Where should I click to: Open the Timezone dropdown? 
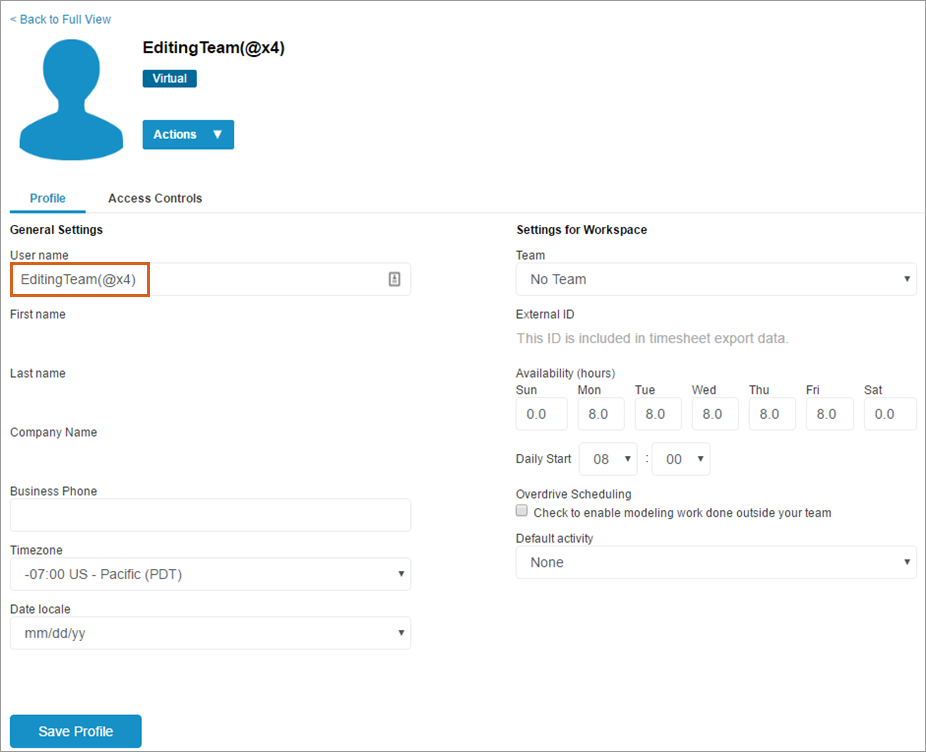[x=210, y=574]
